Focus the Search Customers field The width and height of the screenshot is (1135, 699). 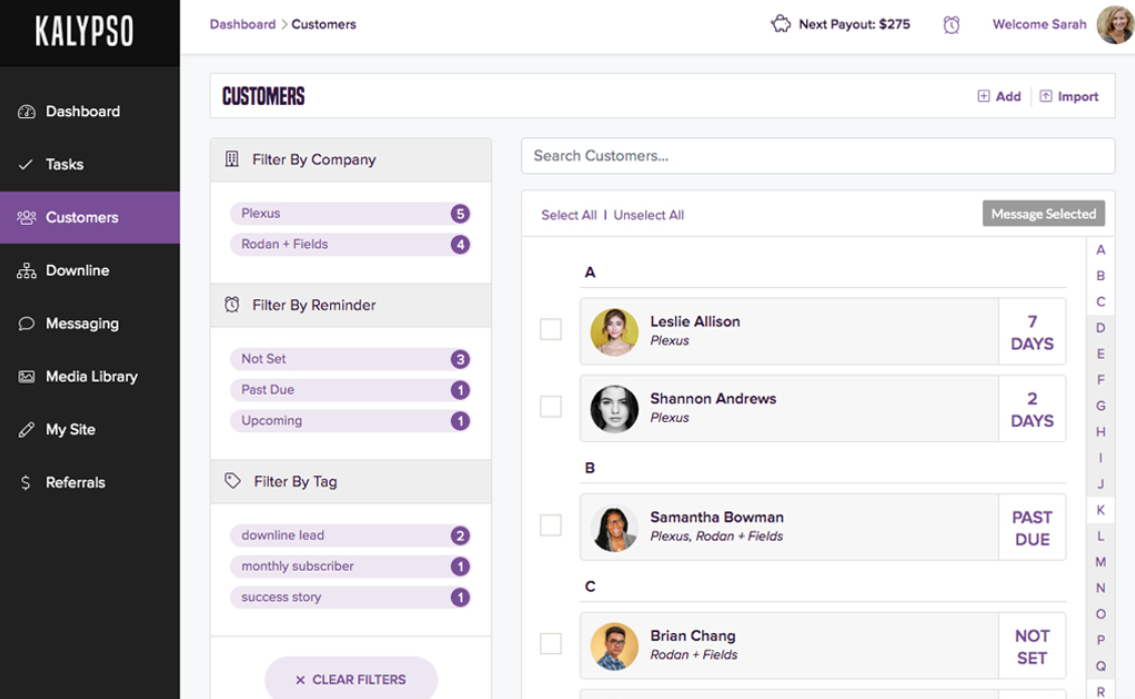pos(817,156)
